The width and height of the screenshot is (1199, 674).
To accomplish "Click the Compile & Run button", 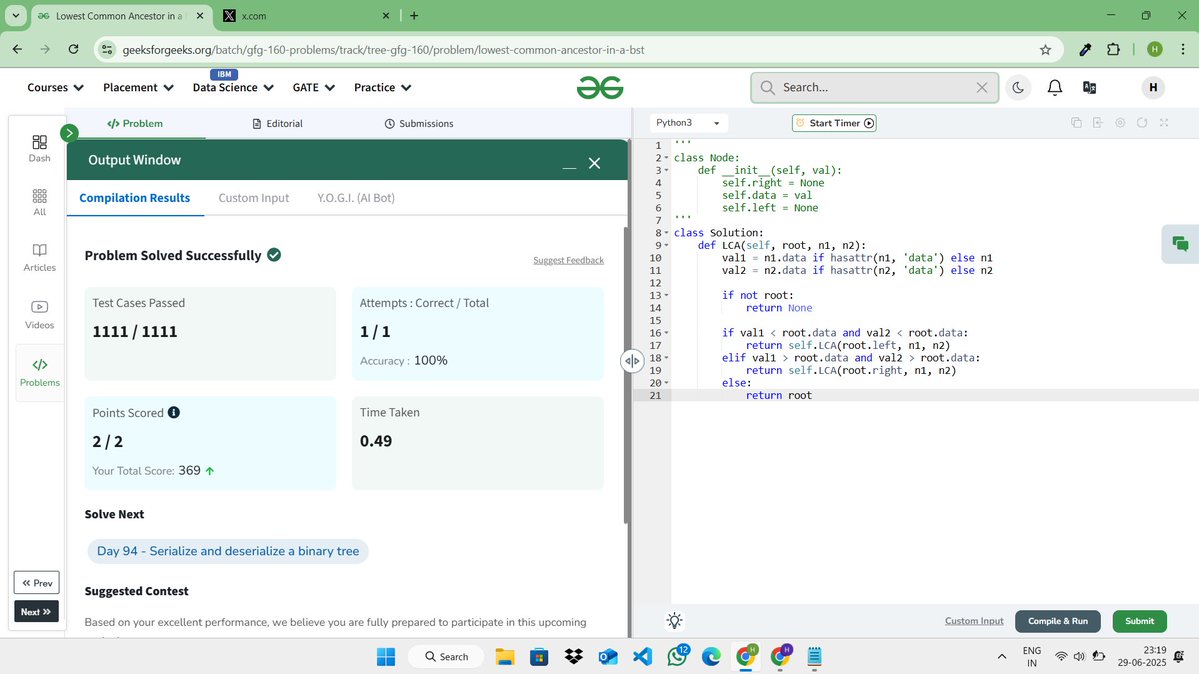I will coord(1058,621).
